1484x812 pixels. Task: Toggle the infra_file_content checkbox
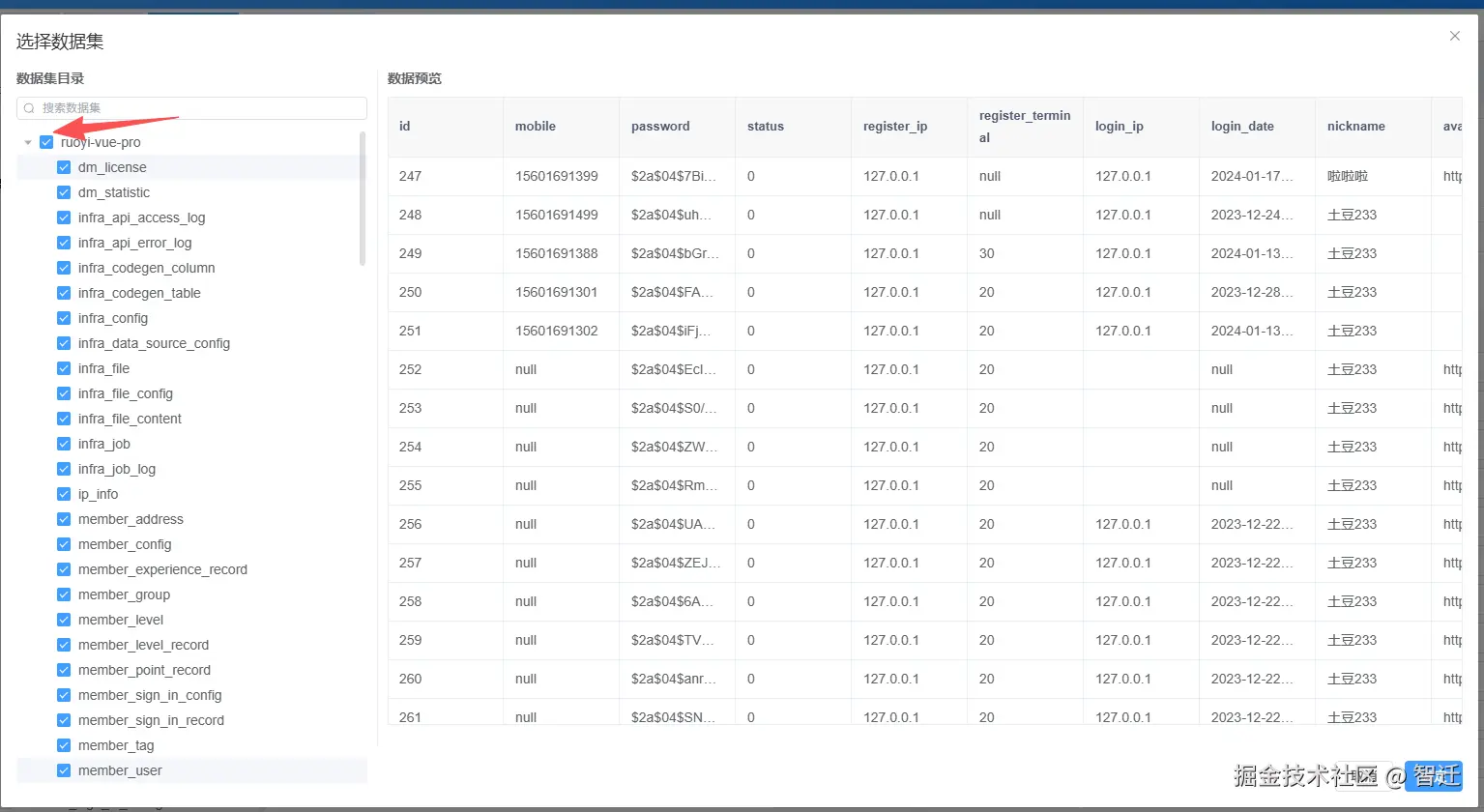click(64, 419)
